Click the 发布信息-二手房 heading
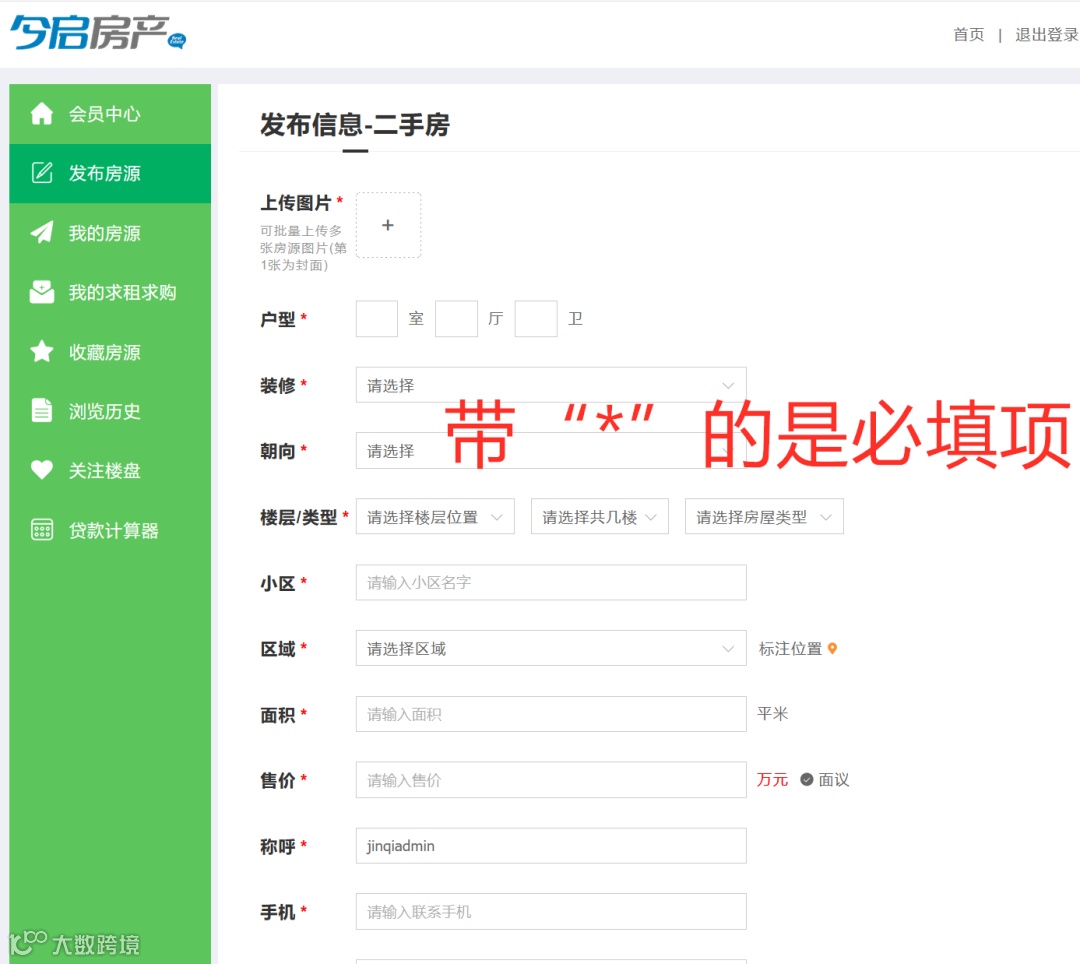This screenshot has width=1080, height=964. 355,125
